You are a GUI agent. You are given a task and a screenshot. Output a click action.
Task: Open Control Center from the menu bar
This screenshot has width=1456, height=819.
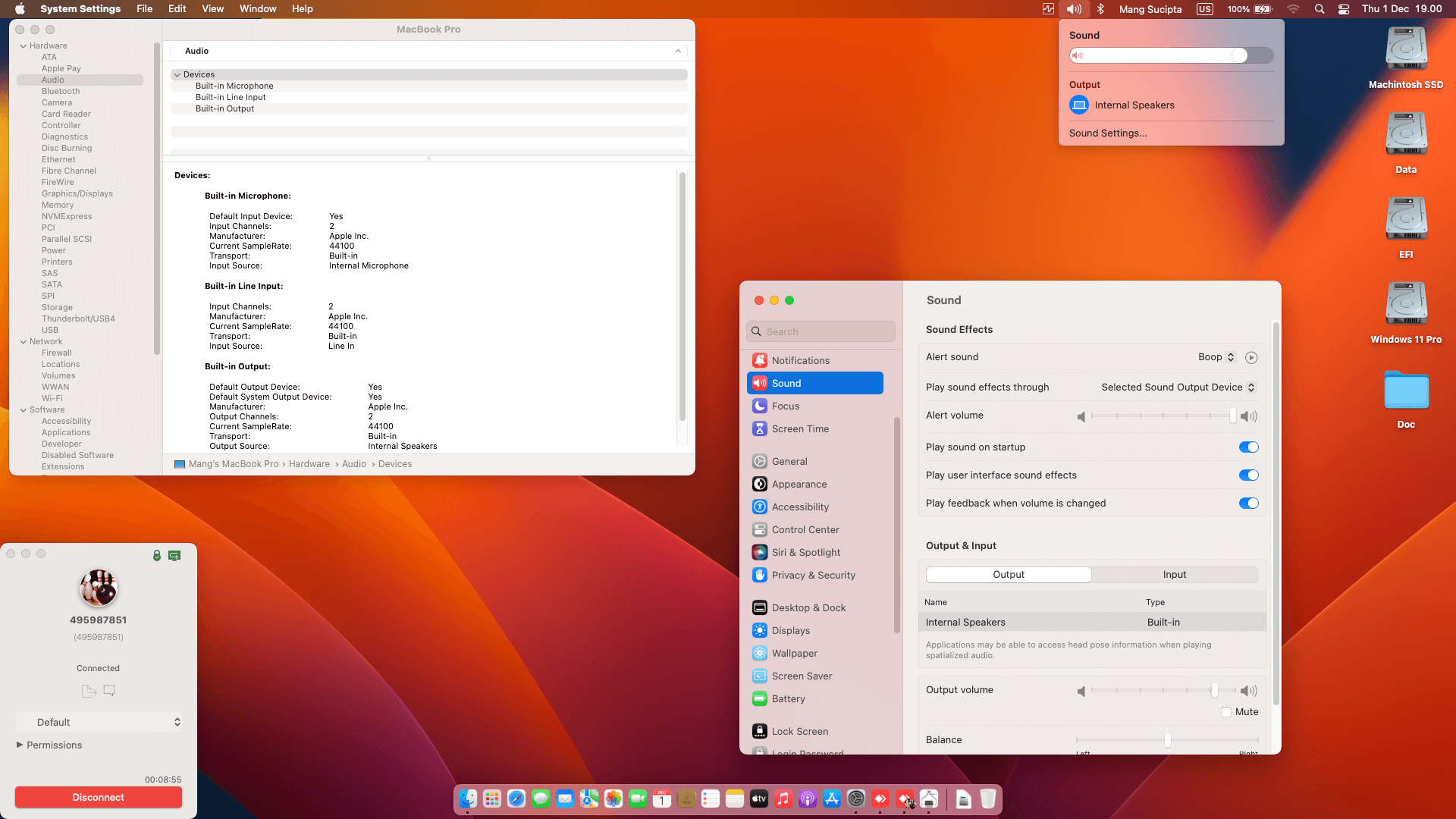click(x=1344, y=9)
